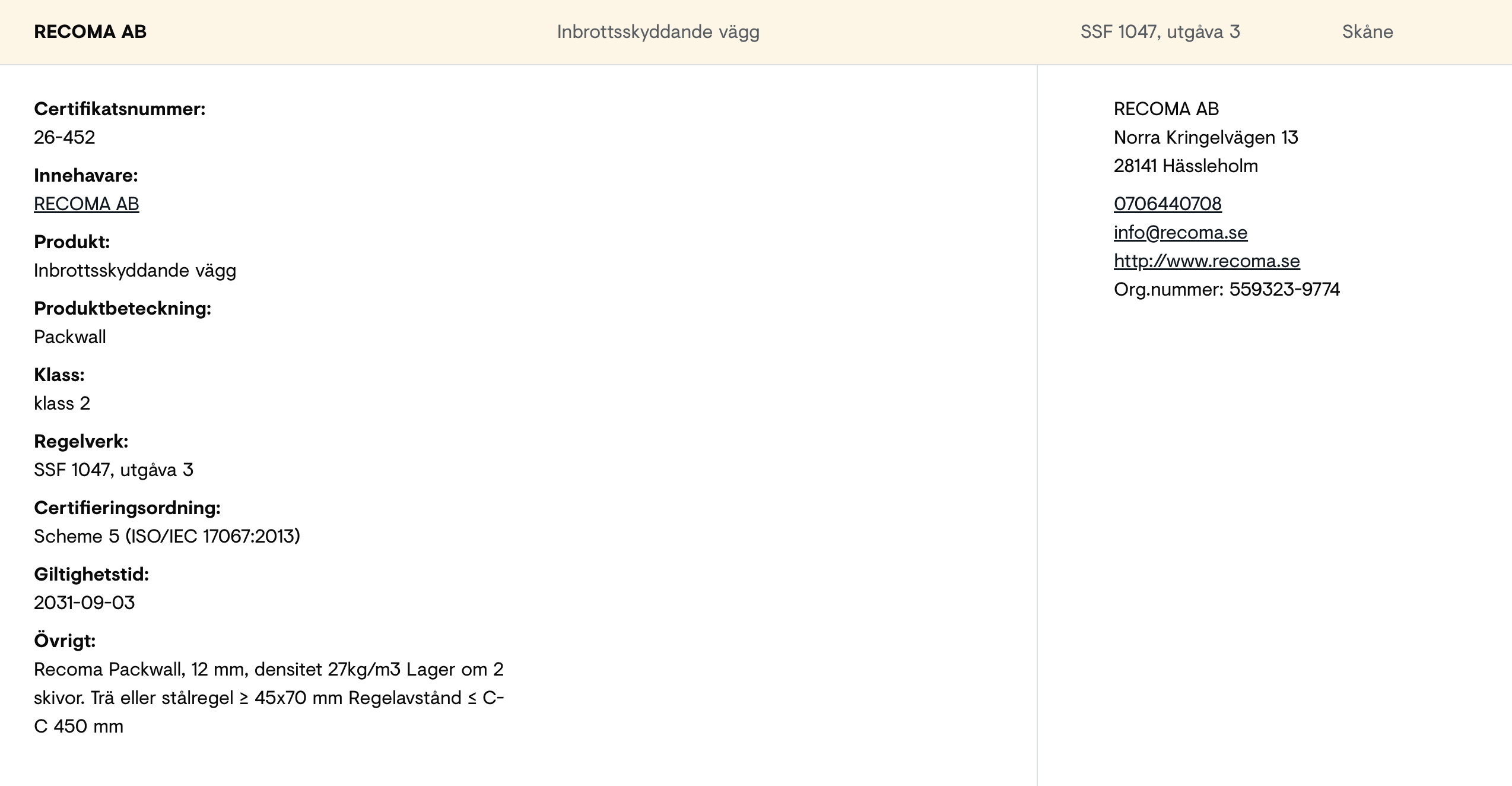Click the Skåne region in header row
1512x786 pixels.
tap(1367, 32)
